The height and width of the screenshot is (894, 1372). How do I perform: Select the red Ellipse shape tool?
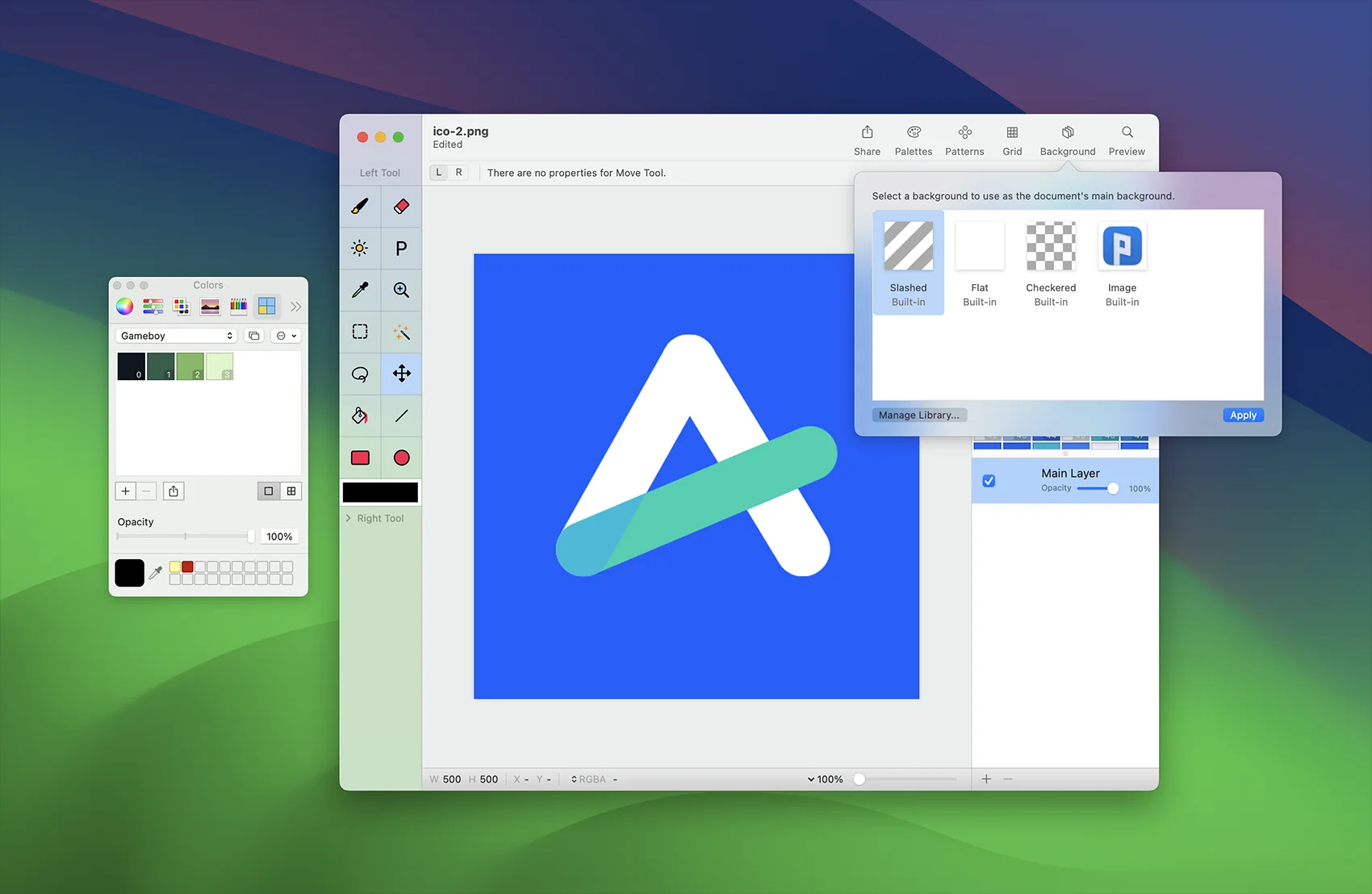[x=401, y=457]
